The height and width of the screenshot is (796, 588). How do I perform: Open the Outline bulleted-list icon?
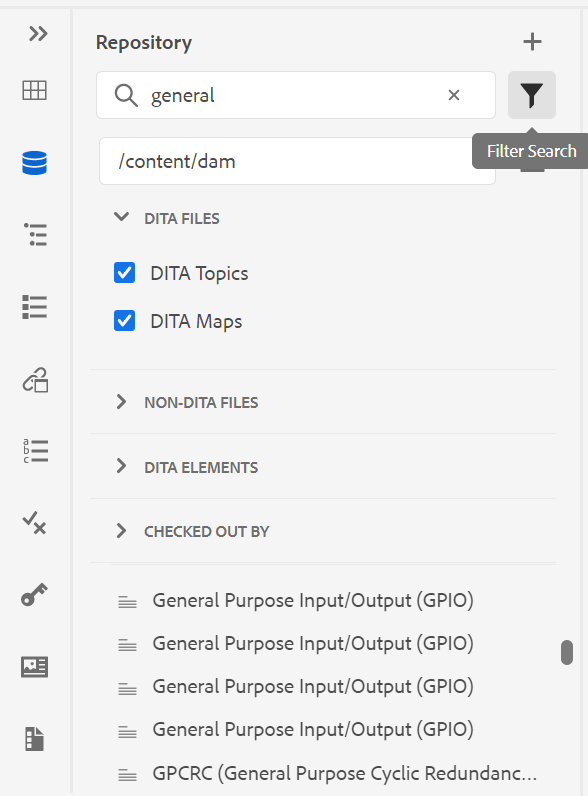pyautogui.click(x=35, y=235)
